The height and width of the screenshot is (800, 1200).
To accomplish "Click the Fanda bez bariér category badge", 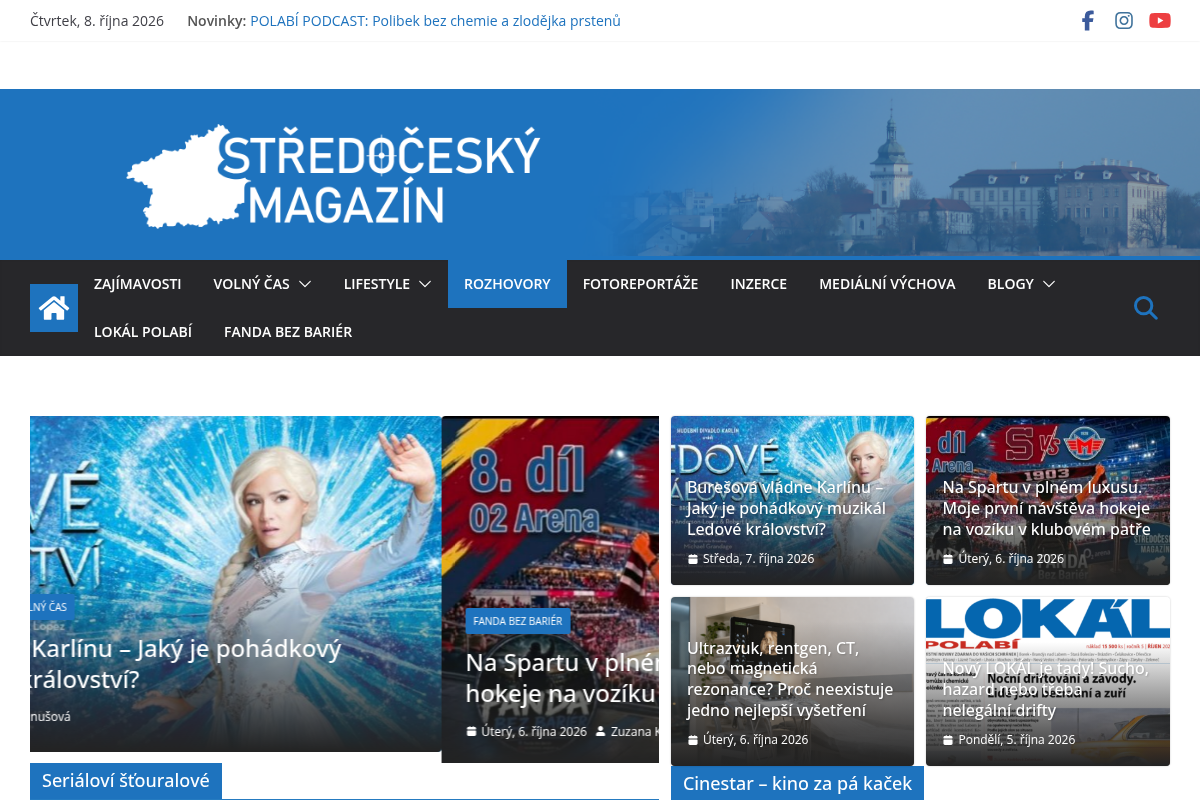I will tap(518, 621).
